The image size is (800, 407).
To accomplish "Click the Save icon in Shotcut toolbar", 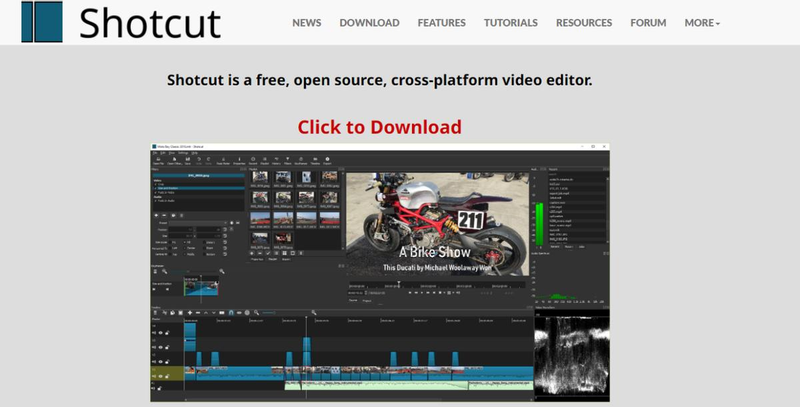I will [190, 158].
